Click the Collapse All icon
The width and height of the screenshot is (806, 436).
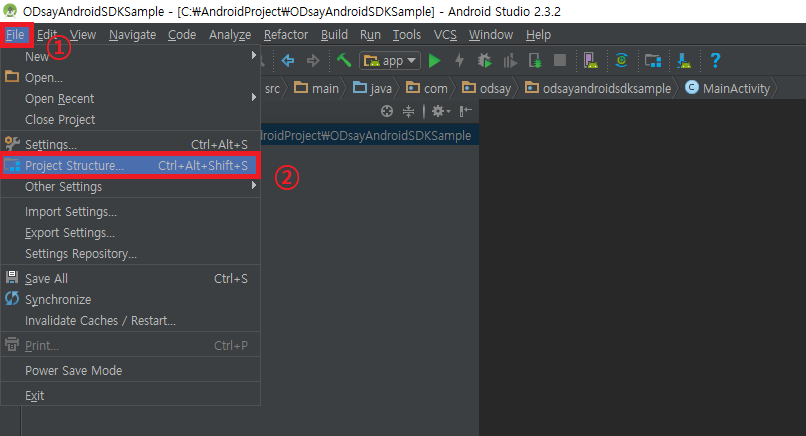click(x=409, y=111)
